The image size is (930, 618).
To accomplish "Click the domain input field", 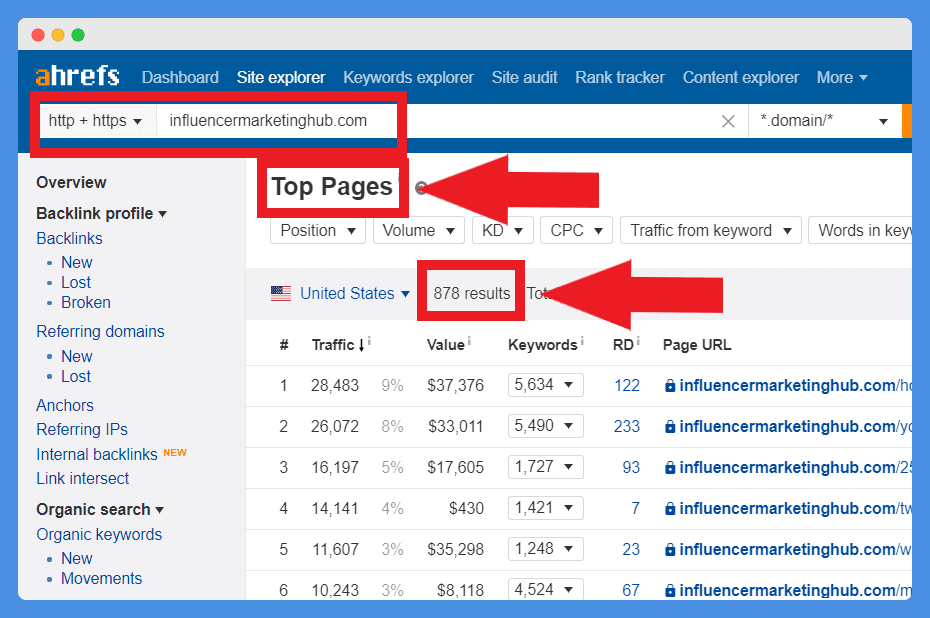I will [x=439, y=121].
